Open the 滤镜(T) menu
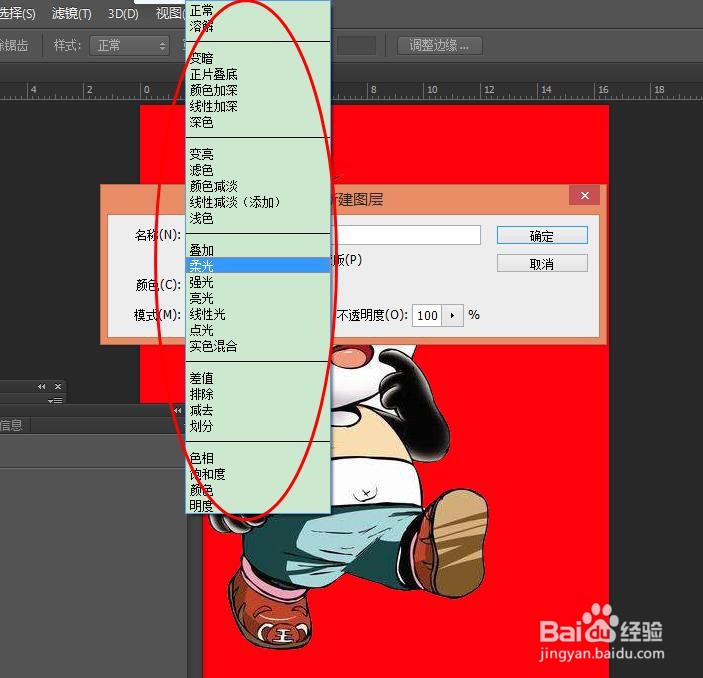 click(x=72, y=13)
